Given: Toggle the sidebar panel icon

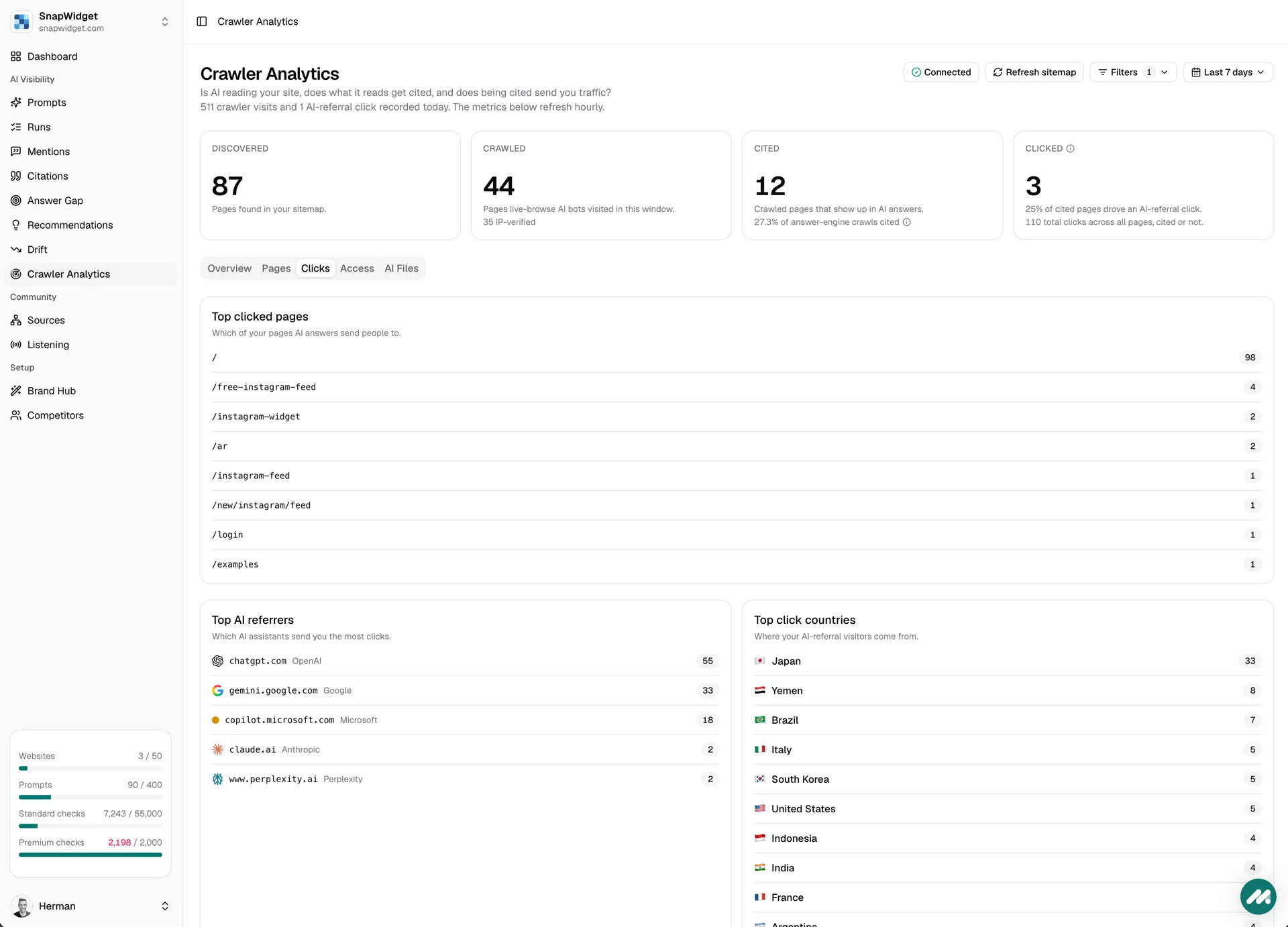Looking at the screenshot, I should 201,21.
